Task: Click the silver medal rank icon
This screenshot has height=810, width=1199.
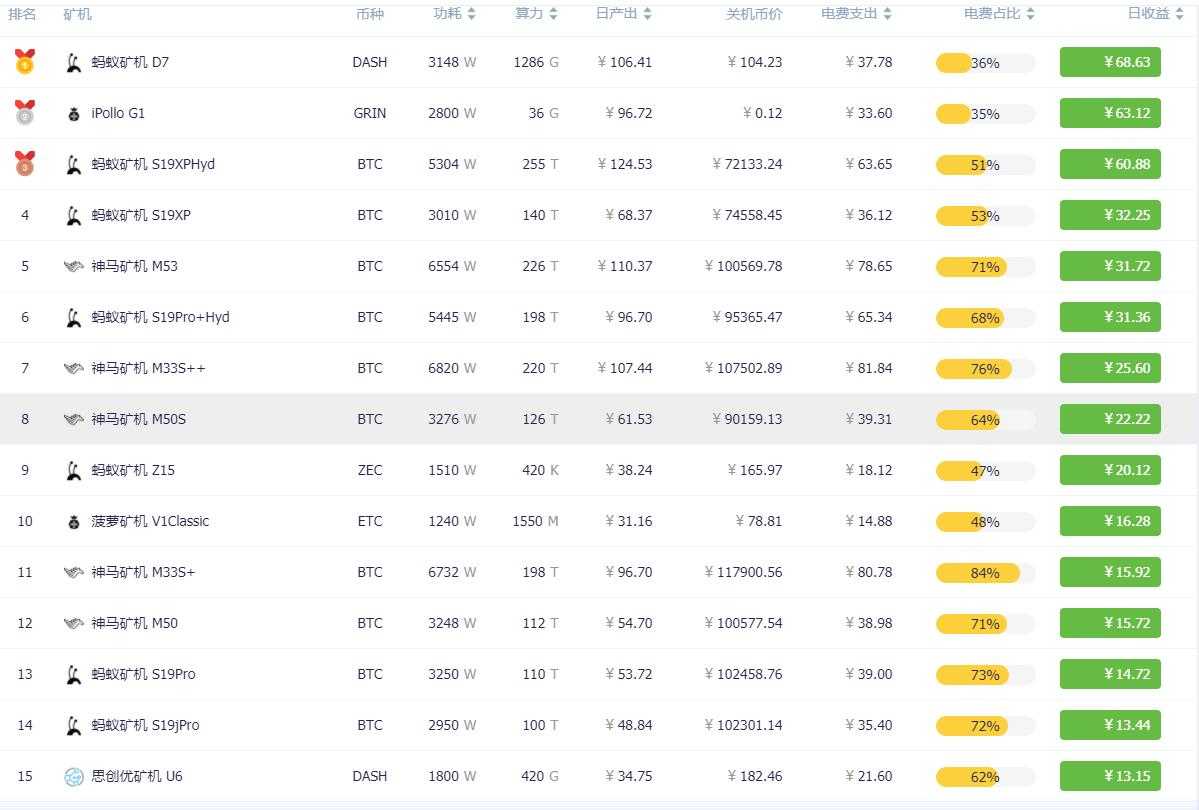Action: pyautogui.click(x=25, y=112)
